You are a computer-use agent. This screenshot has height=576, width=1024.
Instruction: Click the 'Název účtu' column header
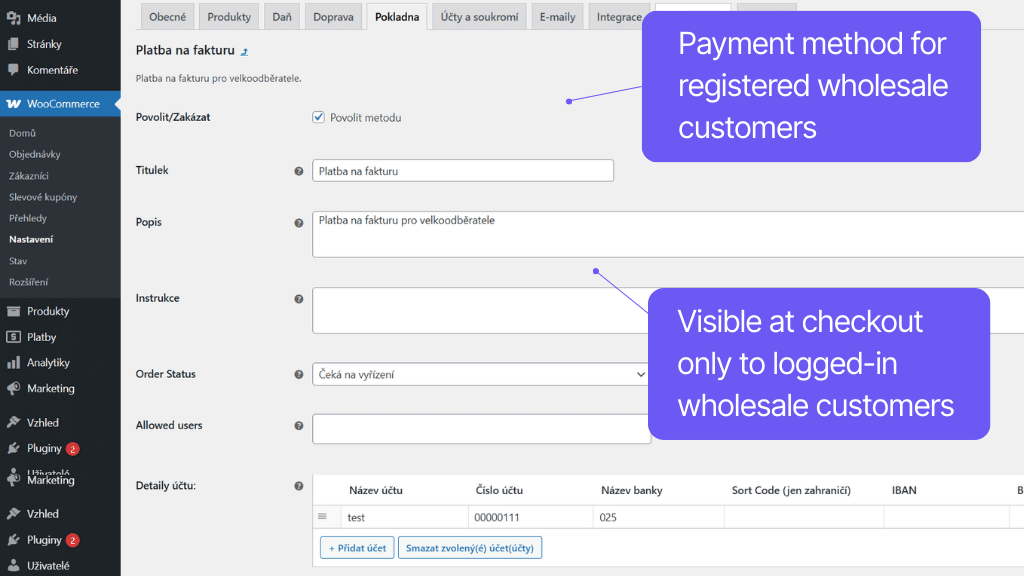click(x=376, y=490)
